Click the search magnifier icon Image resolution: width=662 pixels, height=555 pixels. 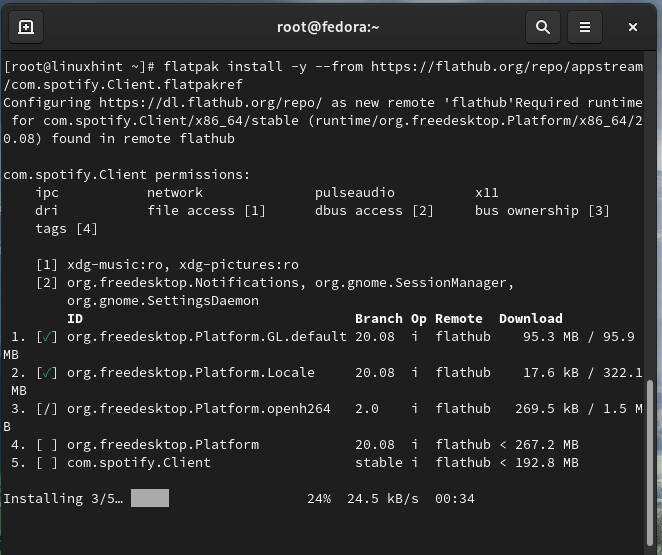click(543, 27)
